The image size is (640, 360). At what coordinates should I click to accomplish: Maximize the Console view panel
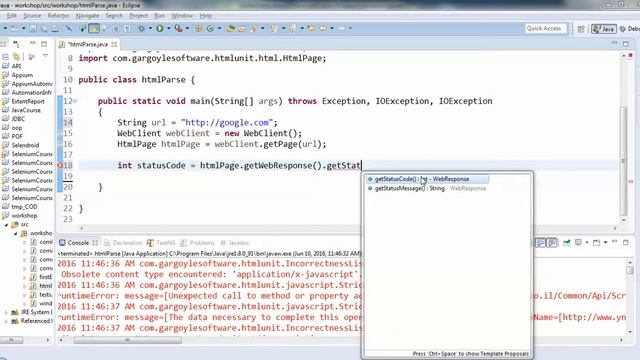click(626, 242)
